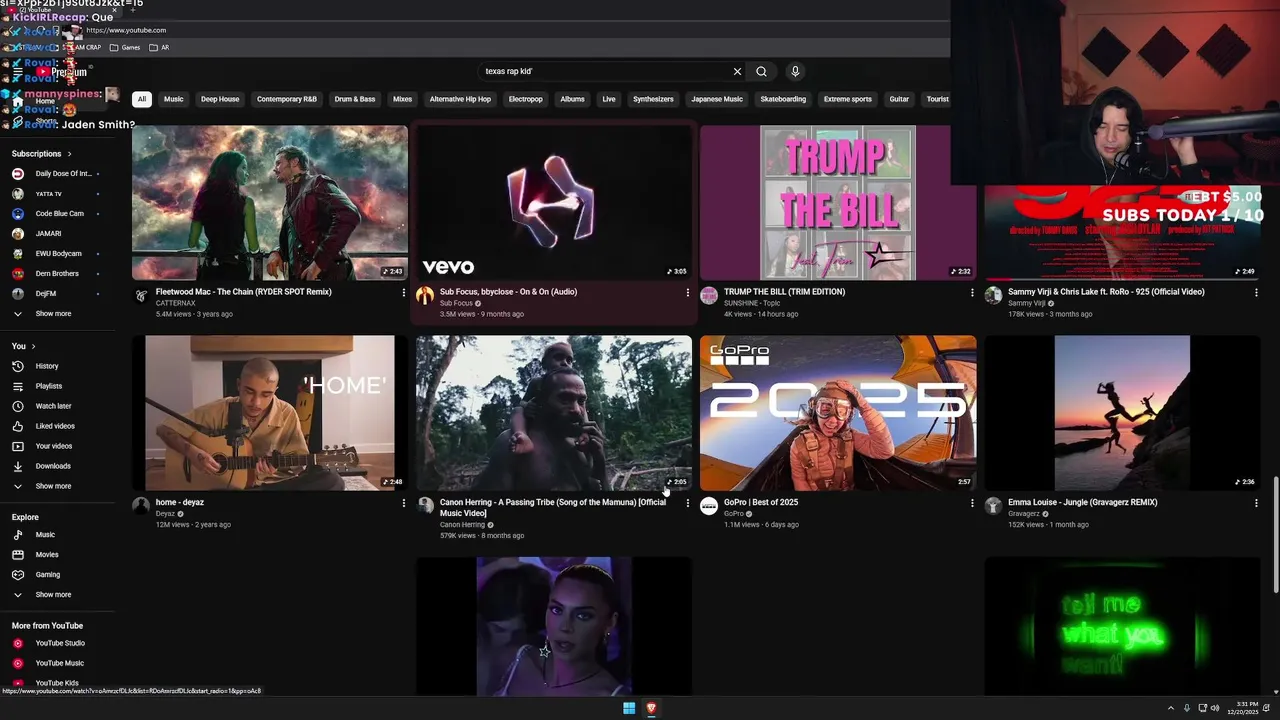The image size is (1280, 720).
Task: Open Your videos in the sidebar
Action: pos(54,446)
